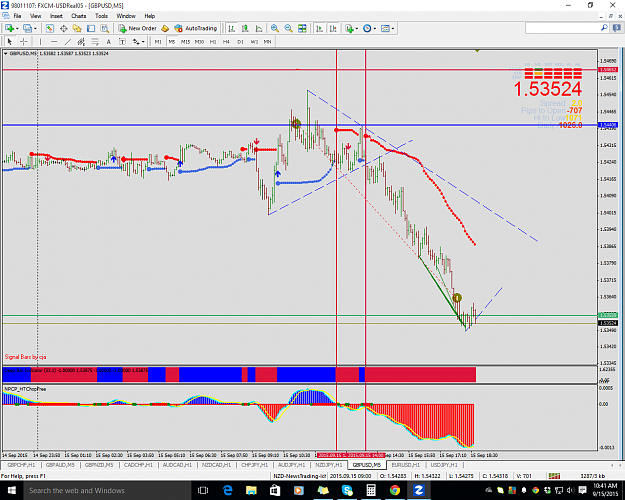
Task: Open the Tools menu
Action: point(101,16)
